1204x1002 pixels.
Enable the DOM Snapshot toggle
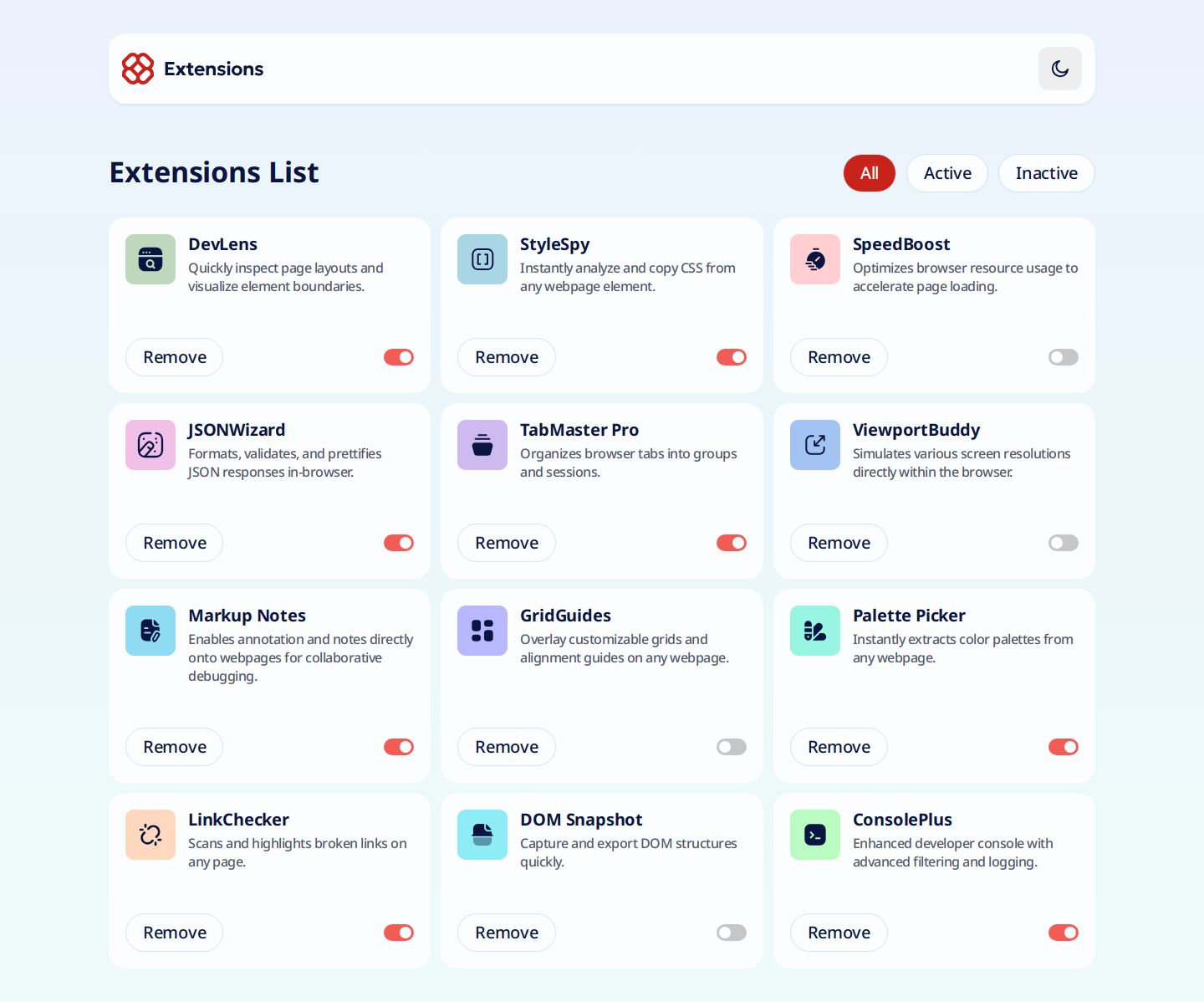point(731,933)
